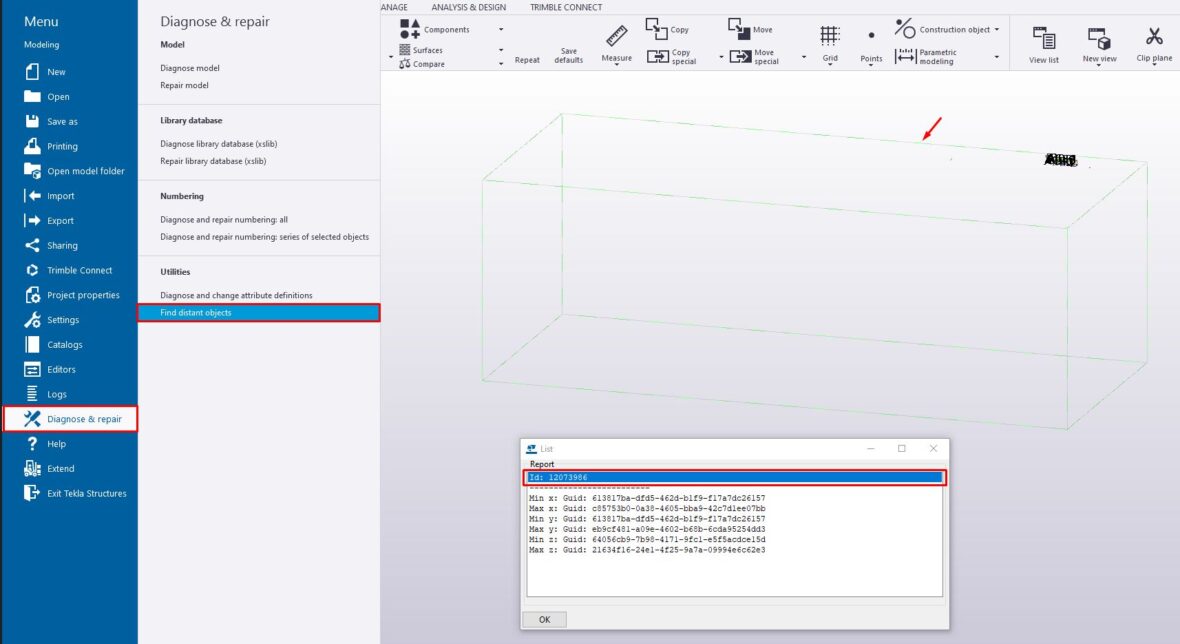Open the Construction object dropdown

(x=997, y=29)
